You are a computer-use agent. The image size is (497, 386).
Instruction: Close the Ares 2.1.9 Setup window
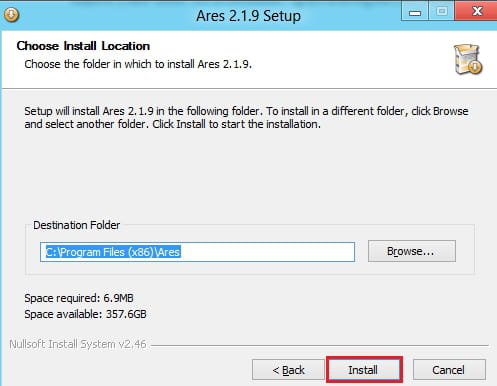pos(476,11)
